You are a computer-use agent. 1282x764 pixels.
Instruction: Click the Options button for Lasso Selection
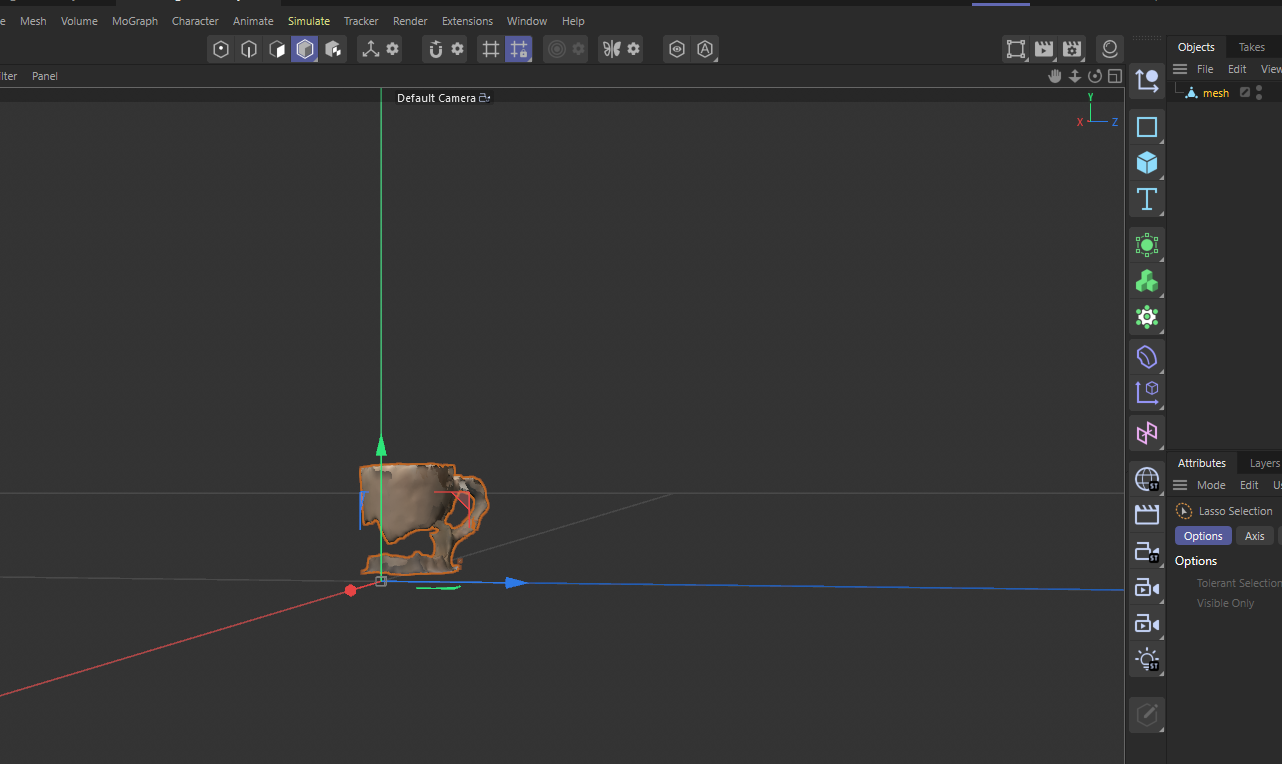(x=1202, y=535)
